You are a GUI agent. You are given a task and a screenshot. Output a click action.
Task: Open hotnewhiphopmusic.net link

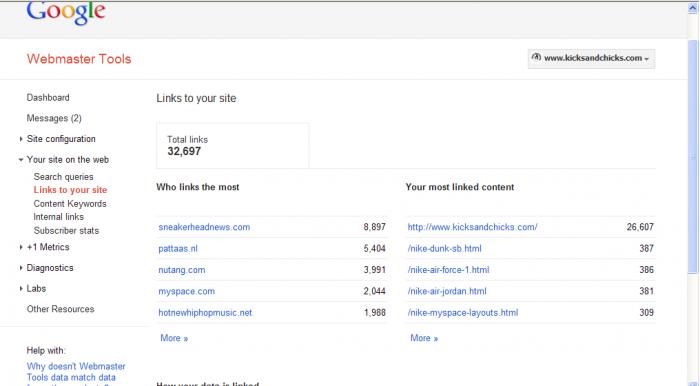point(205,313)
